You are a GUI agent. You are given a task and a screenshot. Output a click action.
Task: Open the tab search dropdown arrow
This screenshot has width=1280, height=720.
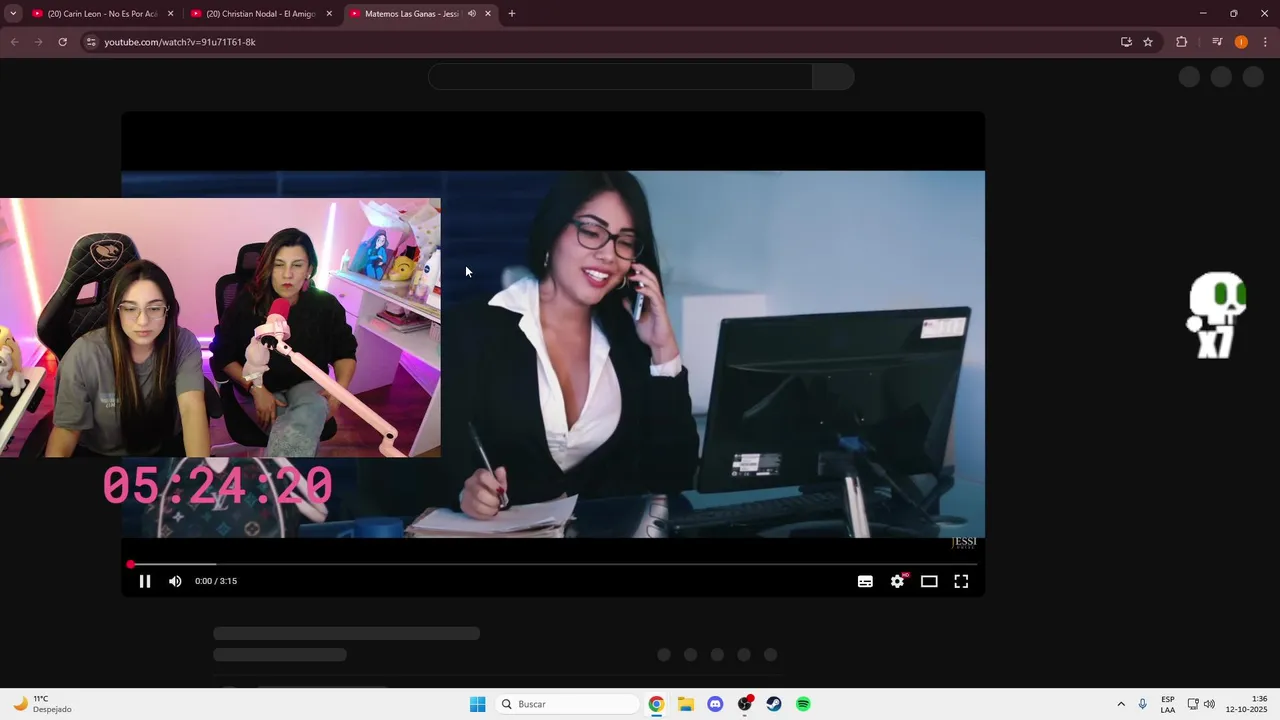coord(13,14)
